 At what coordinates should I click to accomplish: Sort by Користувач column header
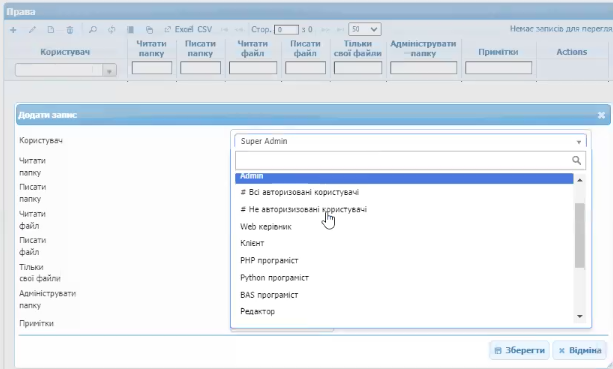(65, 52)
